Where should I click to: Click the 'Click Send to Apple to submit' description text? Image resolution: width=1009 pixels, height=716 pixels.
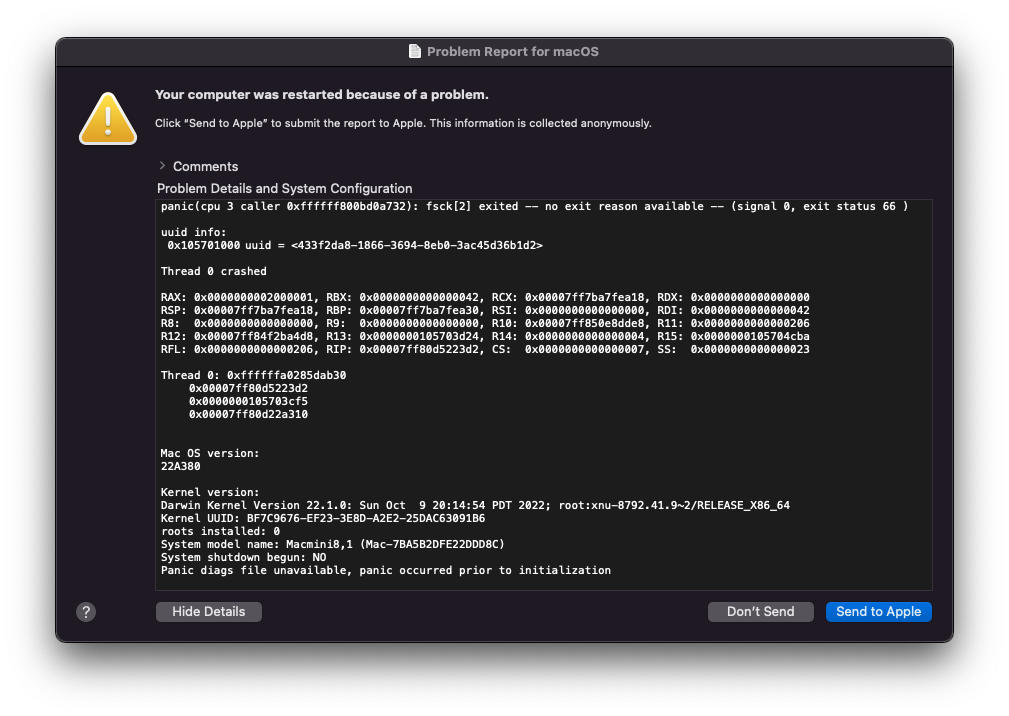403,123
